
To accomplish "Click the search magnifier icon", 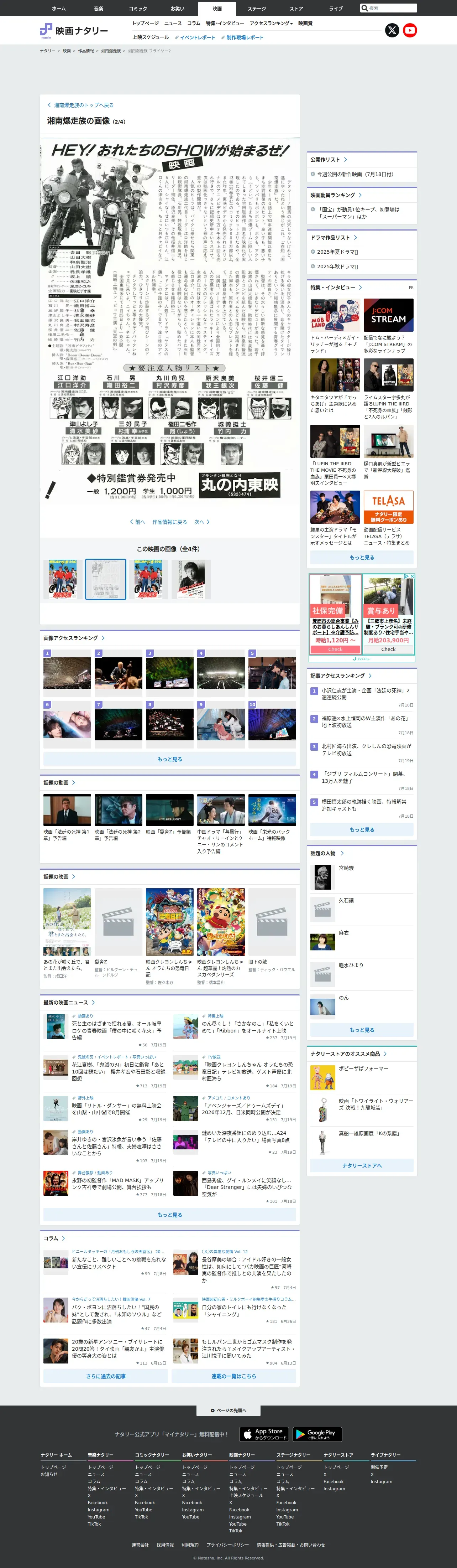I will [364, 8].
